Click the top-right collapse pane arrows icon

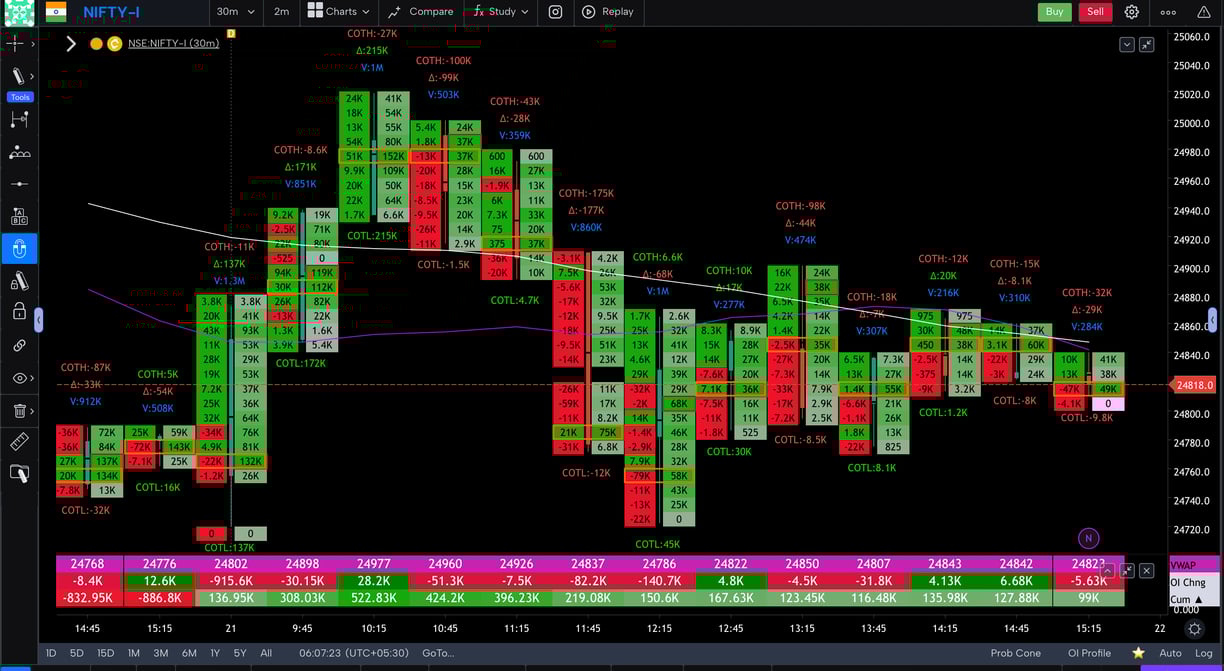(x=1146, y=44)
